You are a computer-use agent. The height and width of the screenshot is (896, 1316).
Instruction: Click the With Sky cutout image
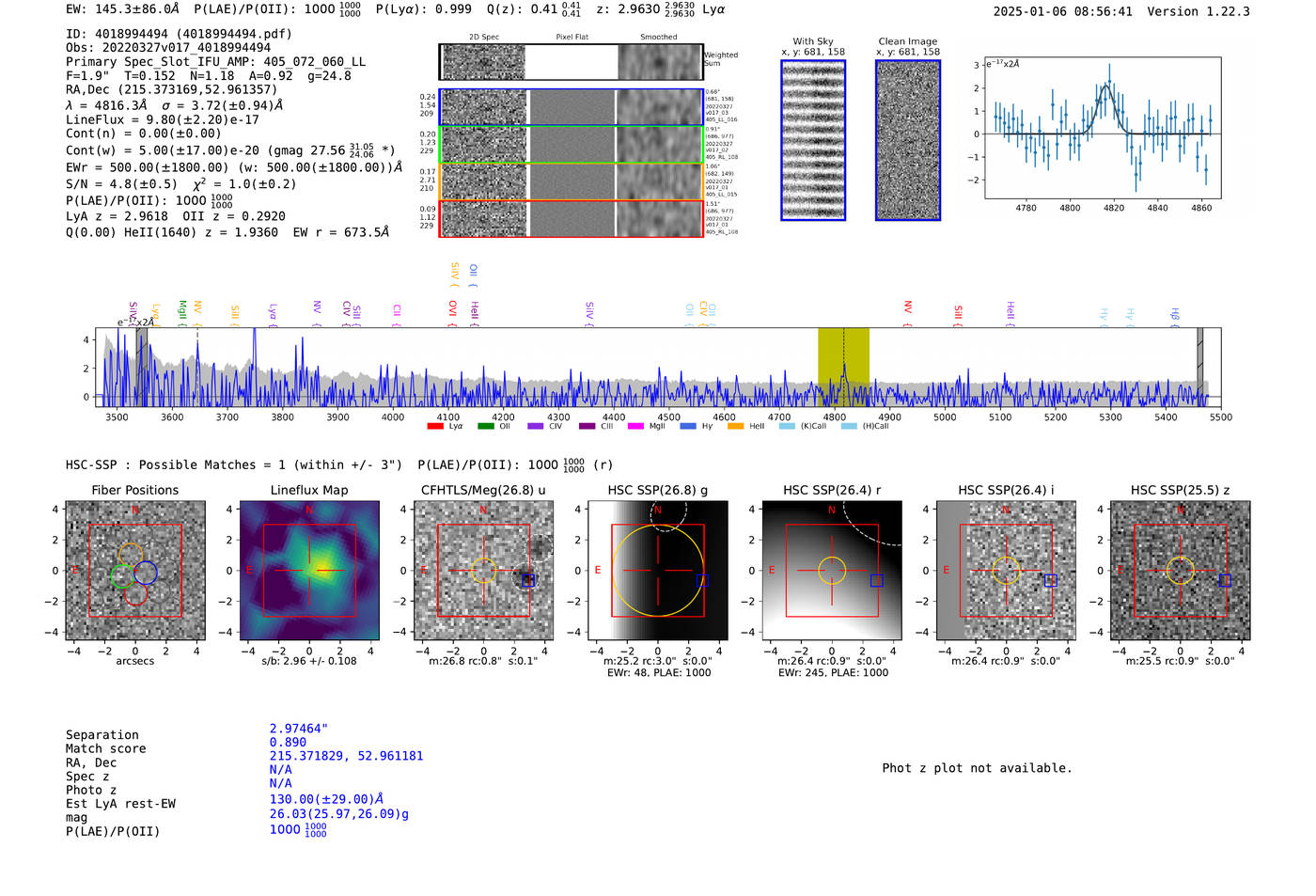(813, 140)
